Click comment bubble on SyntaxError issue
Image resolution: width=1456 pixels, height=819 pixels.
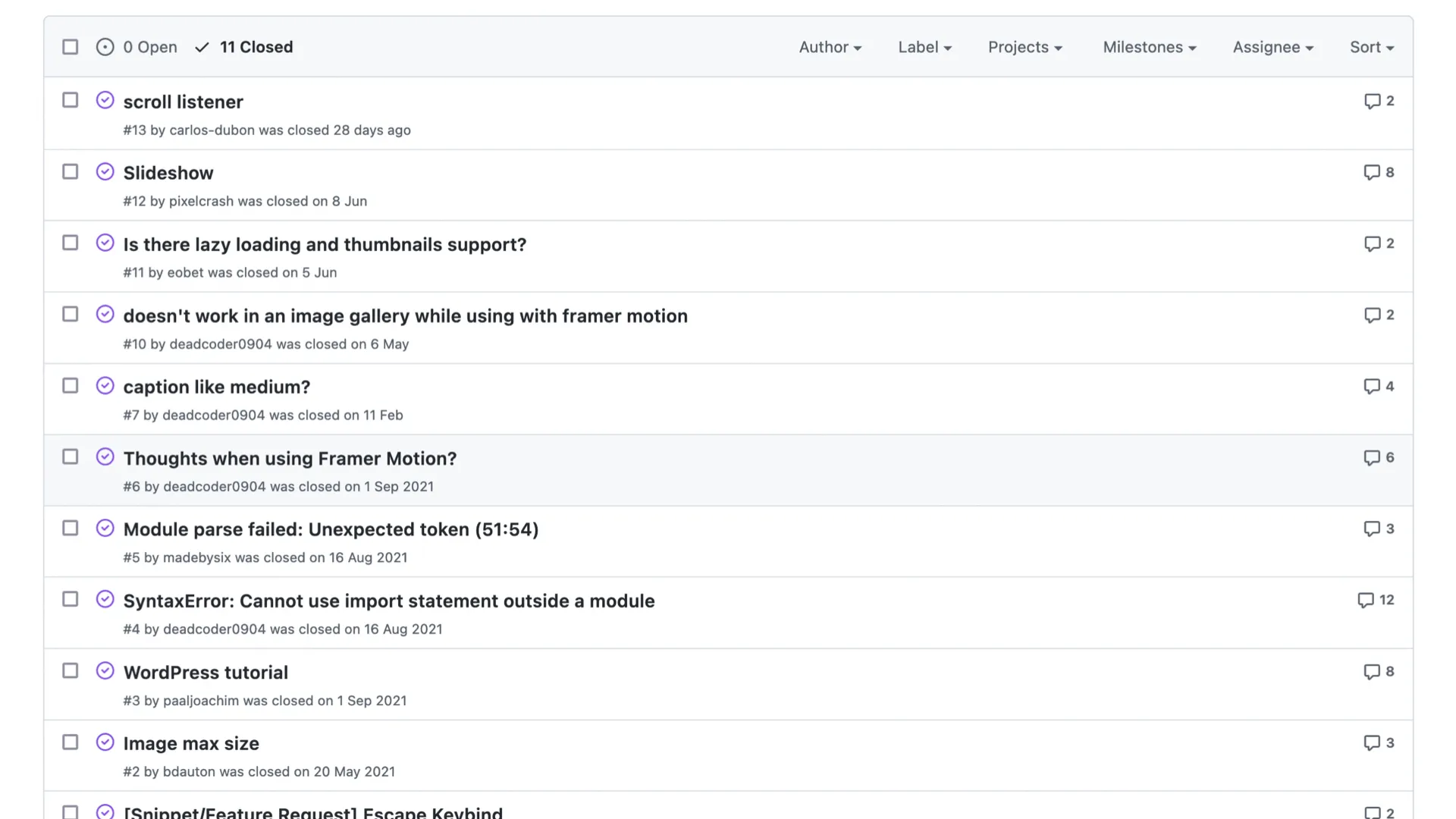[x=1366, y=600]
